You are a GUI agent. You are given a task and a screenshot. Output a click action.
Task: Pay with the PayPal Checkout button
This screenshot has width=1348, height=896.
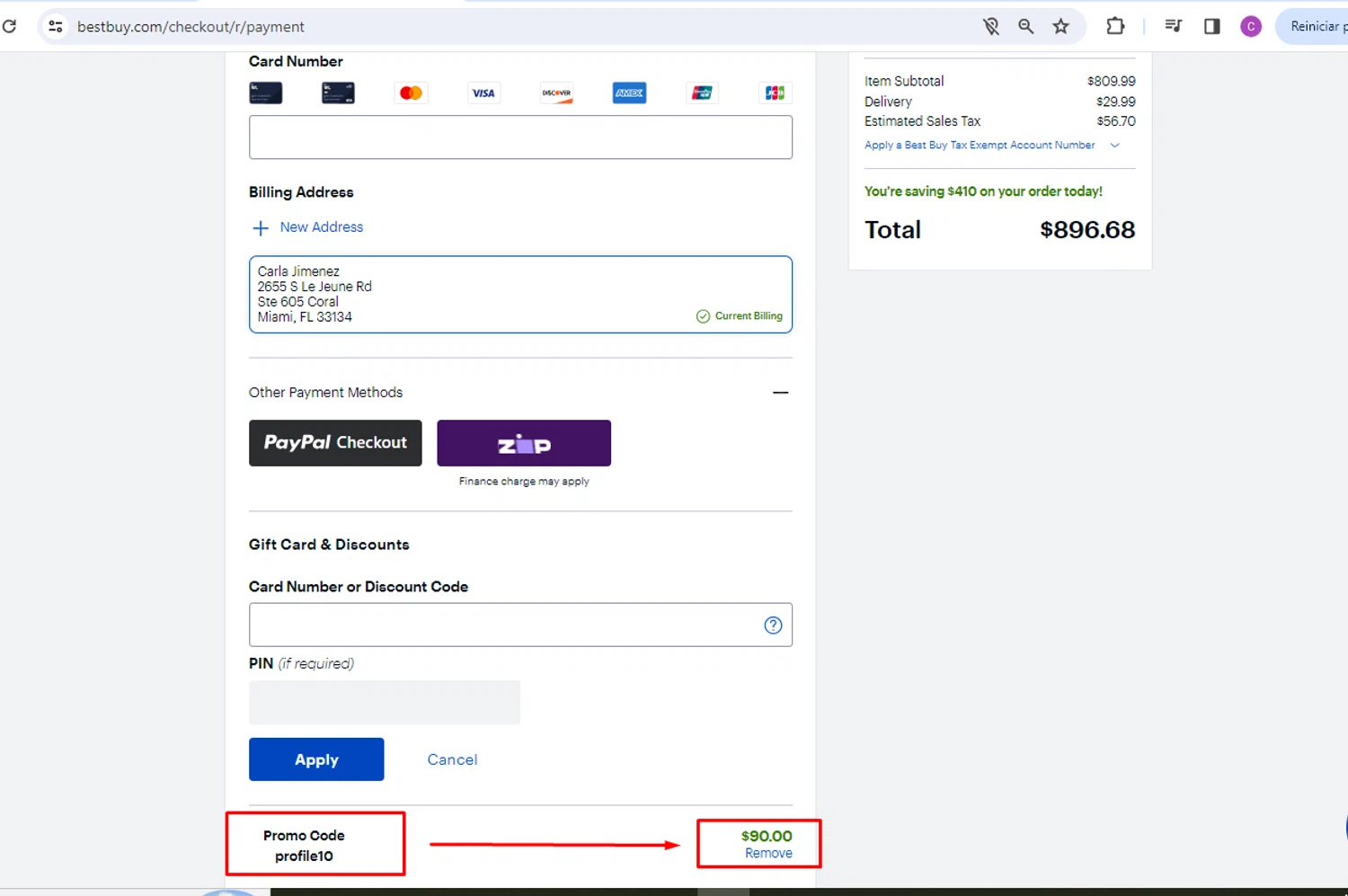coord(335,443)
